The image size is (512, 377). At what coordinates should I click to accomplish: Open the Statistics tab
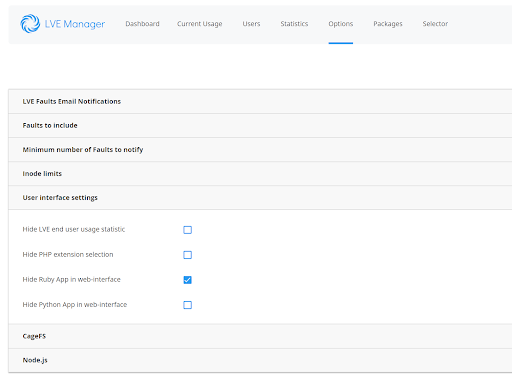pos(294,24)
